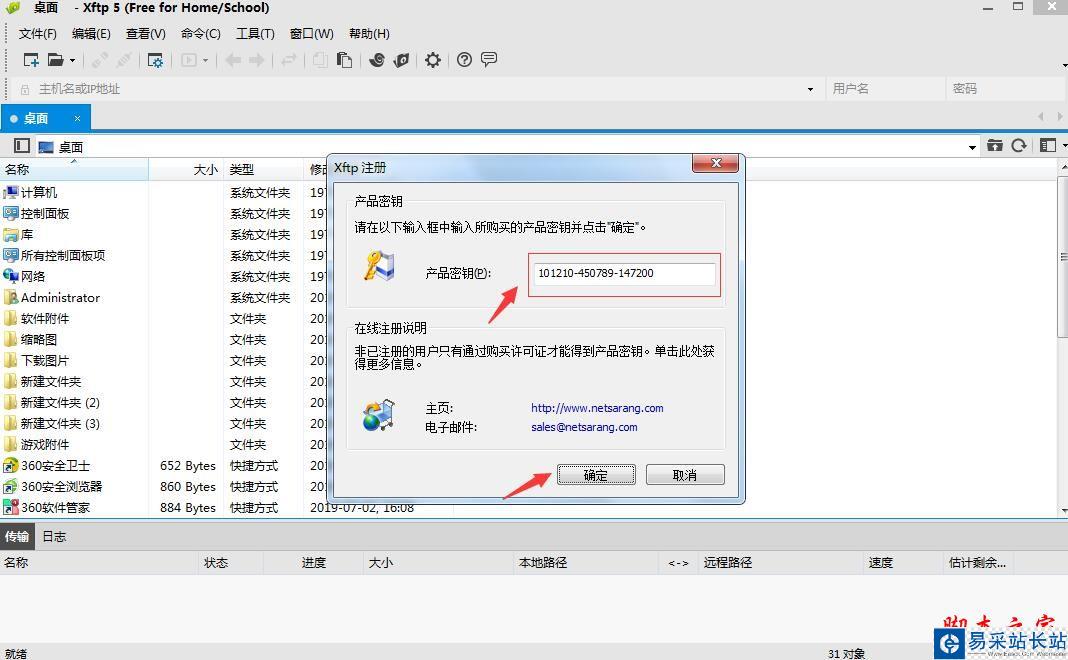Click the sales@netsarang.com email link
Screen dimensions: 1068x660
point(584,427)
